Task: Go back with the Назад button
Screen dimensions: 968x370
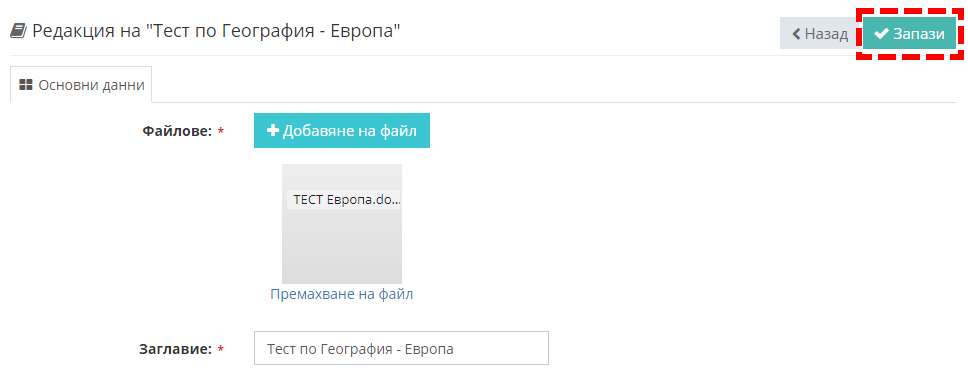Action: (820, 34)
